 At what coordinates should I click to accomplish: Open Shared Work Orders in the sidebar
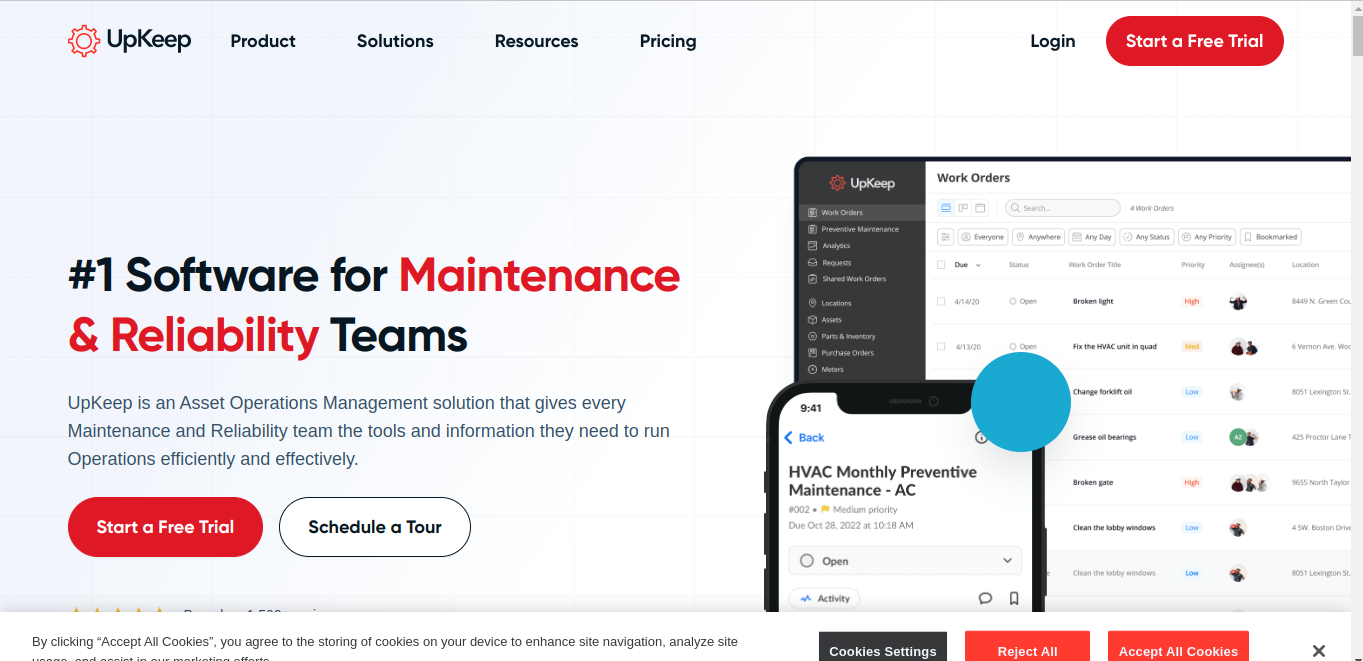pos(854,279)
